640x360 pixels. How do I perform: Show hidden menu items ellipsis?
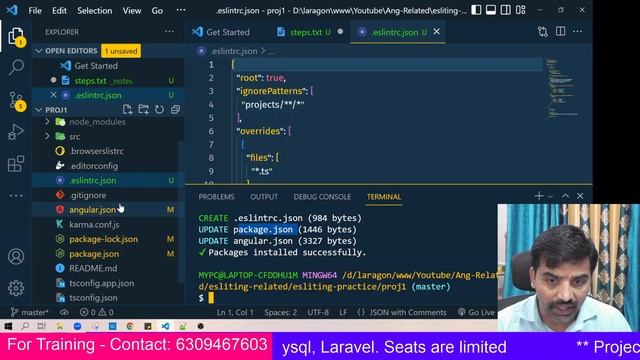click(x=181, y=10)
